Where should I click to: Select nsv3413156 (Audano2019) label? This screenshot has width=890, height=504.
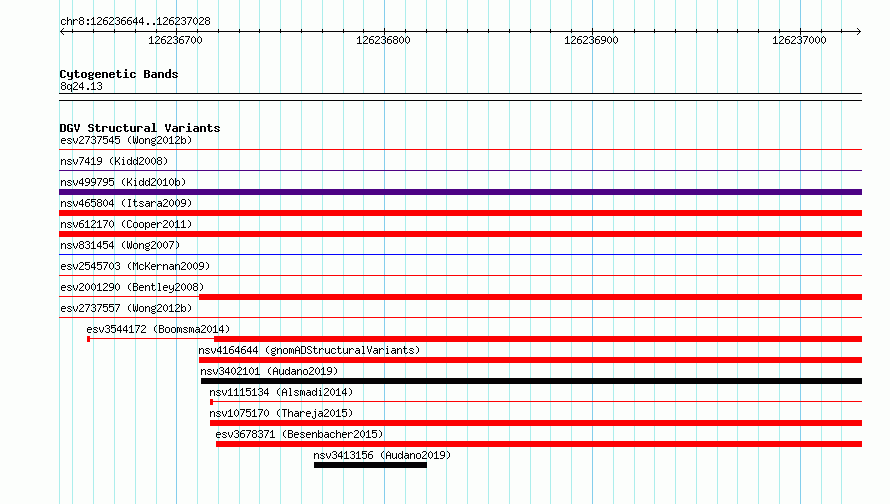point(382,455)
